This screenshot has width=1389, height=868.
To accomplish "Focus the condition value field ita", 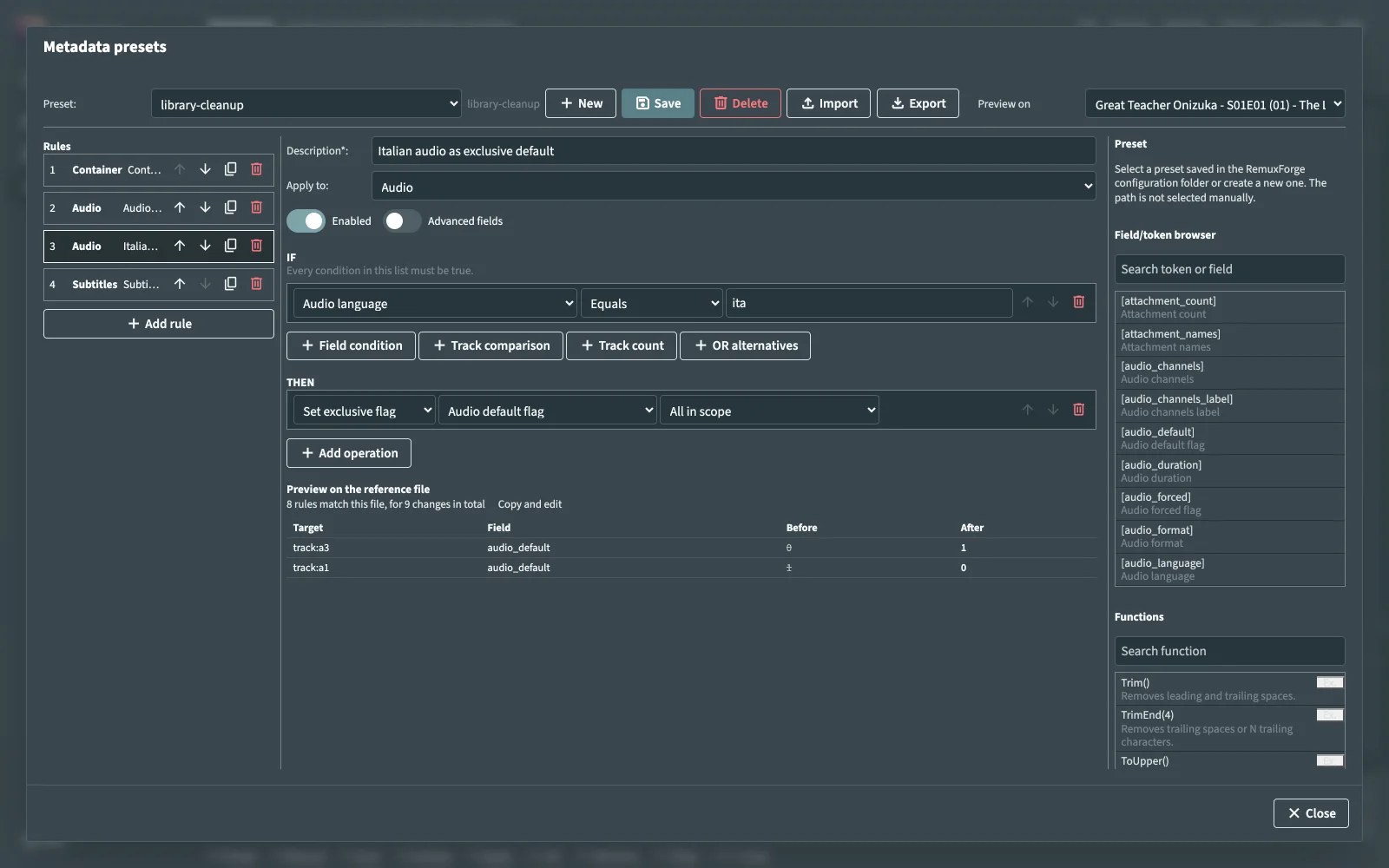I will pos(869,303).
